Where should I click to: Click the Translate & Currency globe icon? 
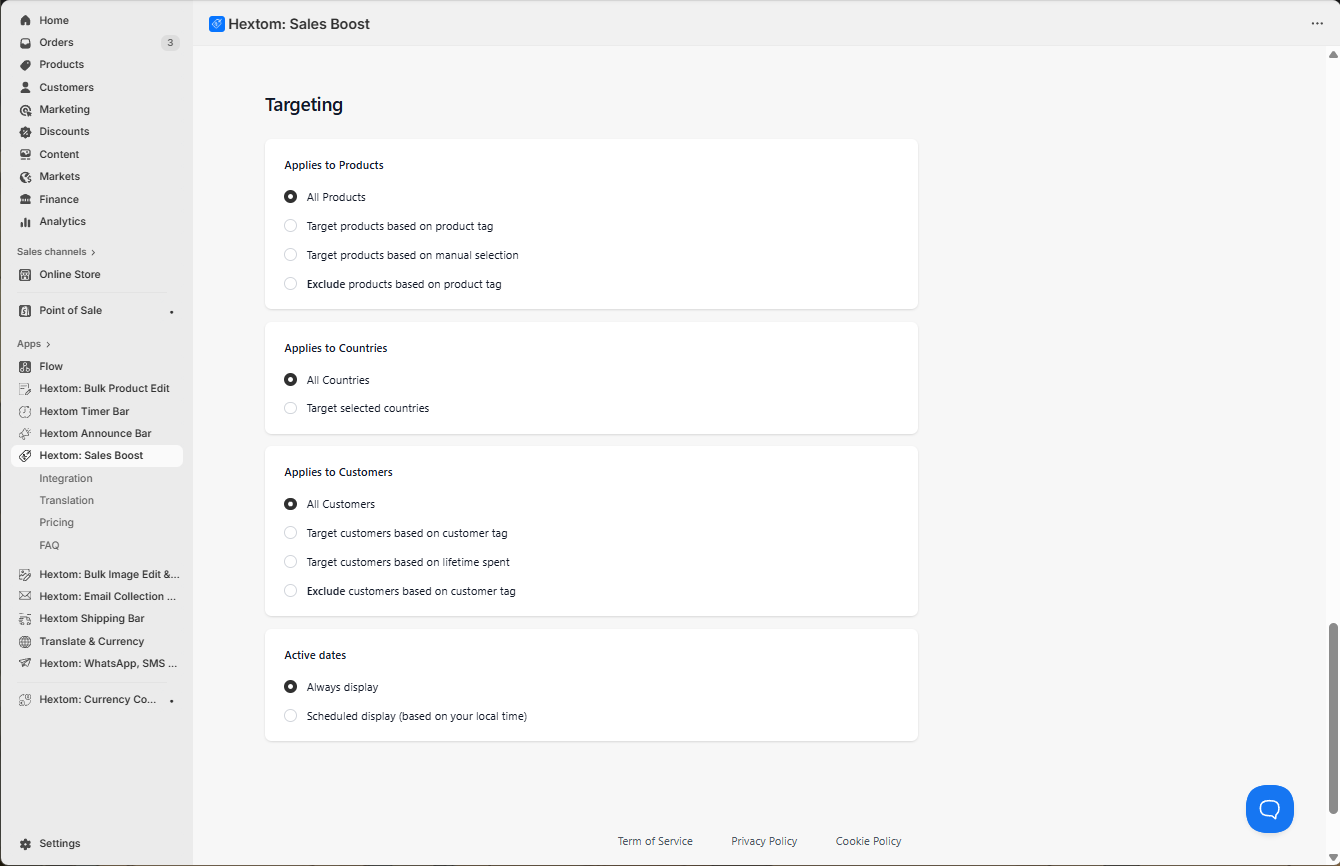point(26,642)
